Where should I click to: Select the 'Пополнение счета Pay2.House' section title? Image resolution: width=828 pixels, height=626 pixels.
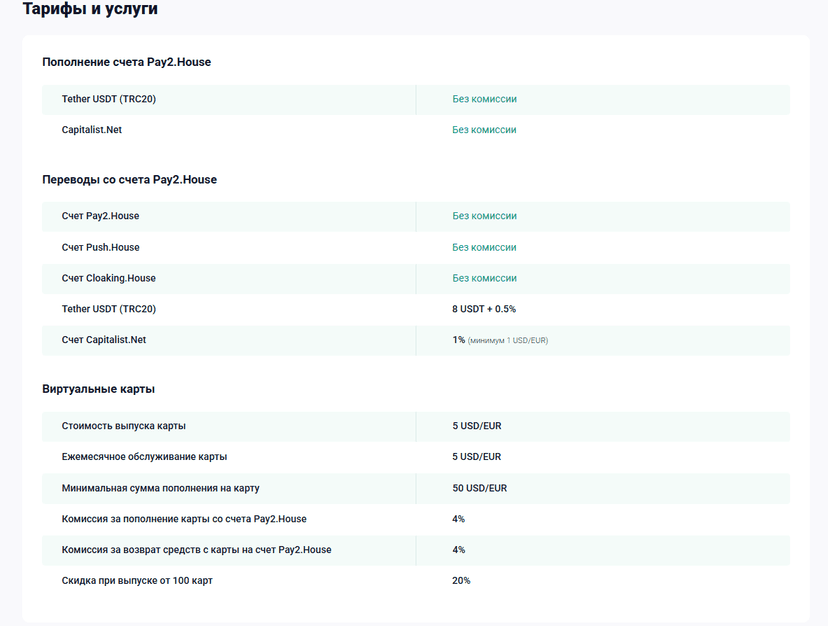point(127,62)
